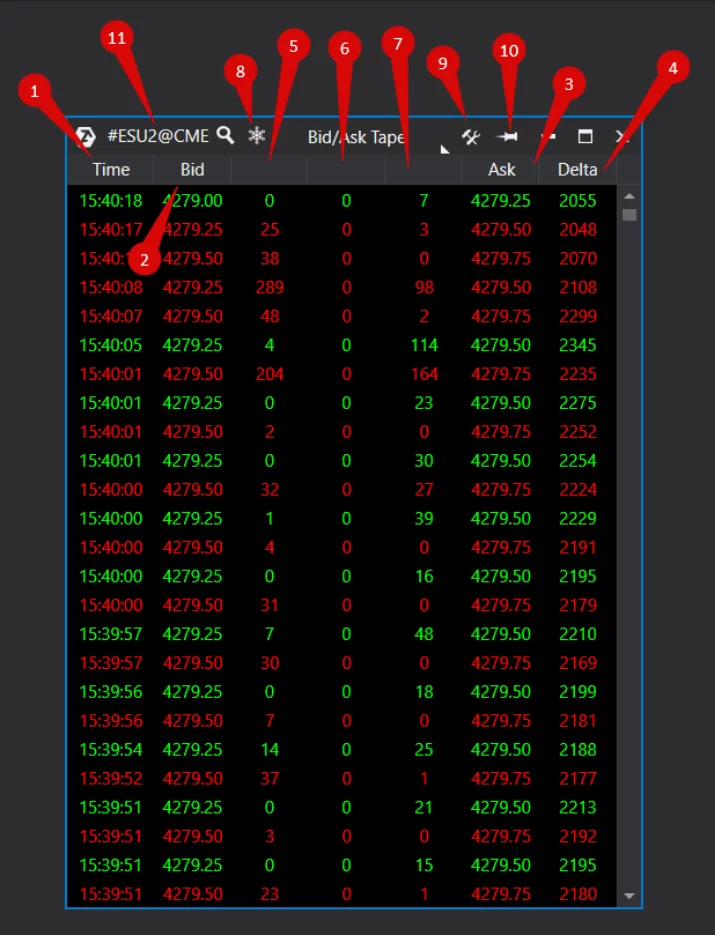Click the Bid column header
This screenshot has height=935, width=715.
coord(192,170)
